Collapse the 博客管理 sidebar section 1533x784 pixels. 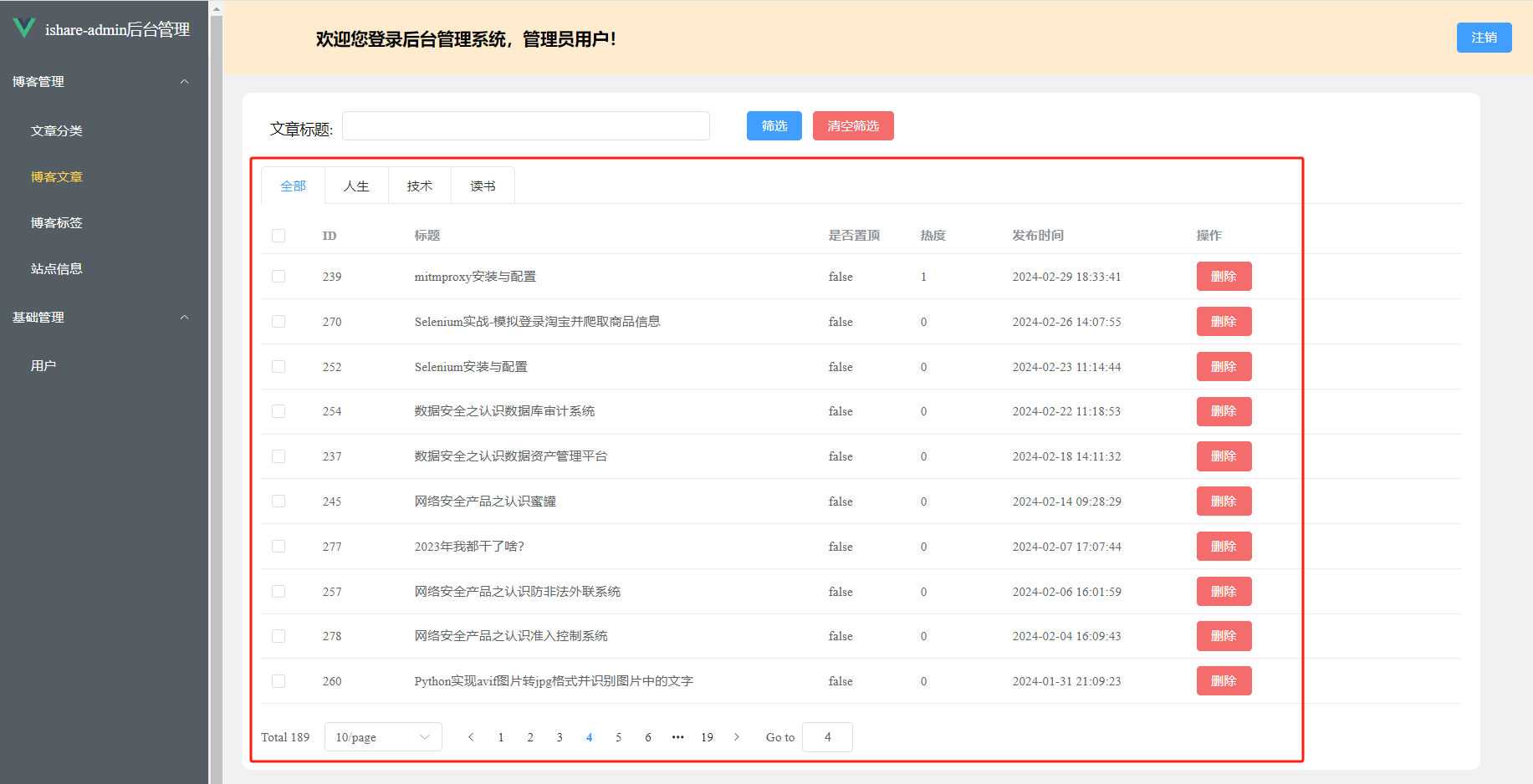(x=184, y=81)
